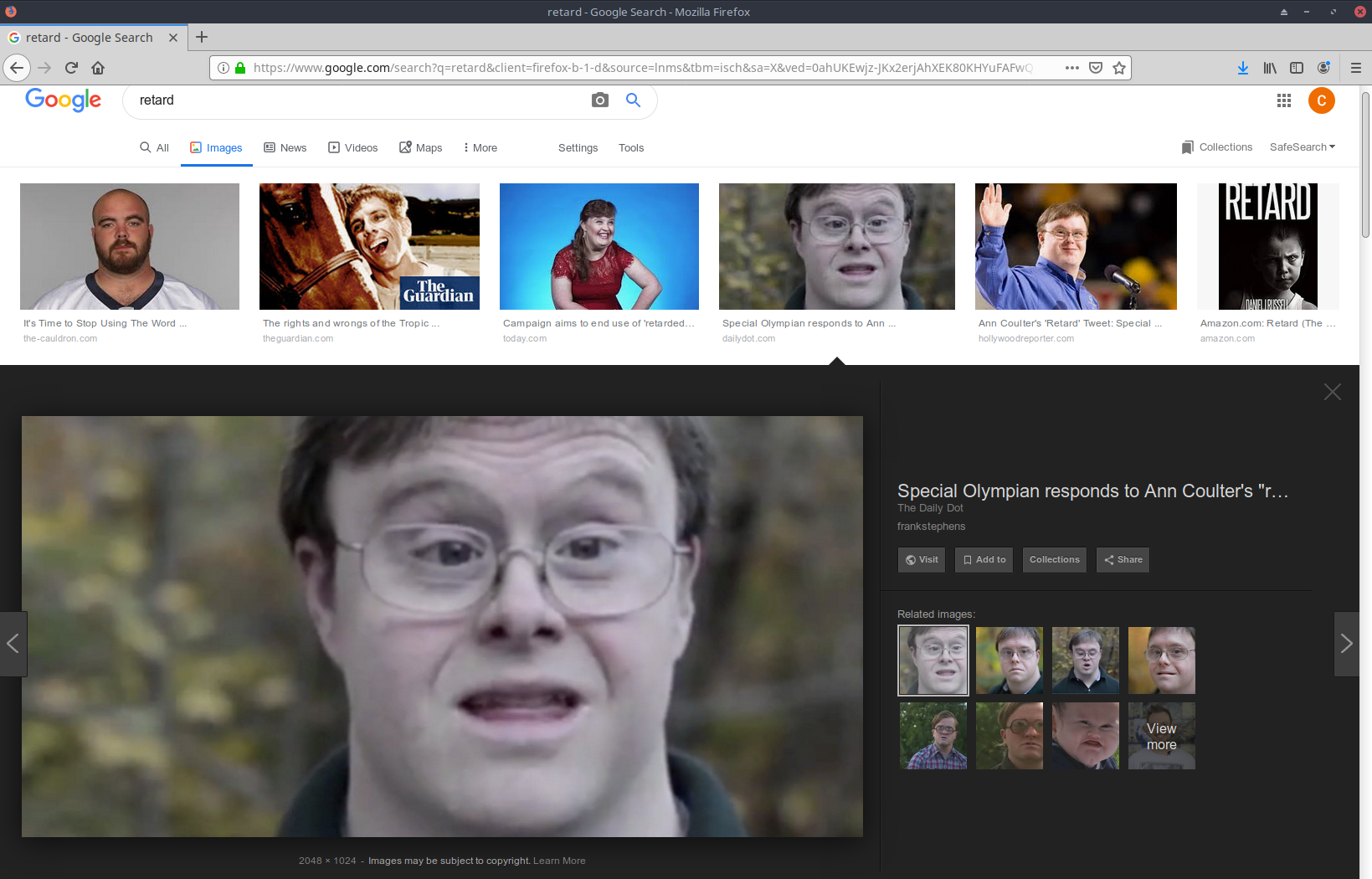This screenshot has width=1372, height=879.
Task: Show next image in preview
Action: point(1346,644)
